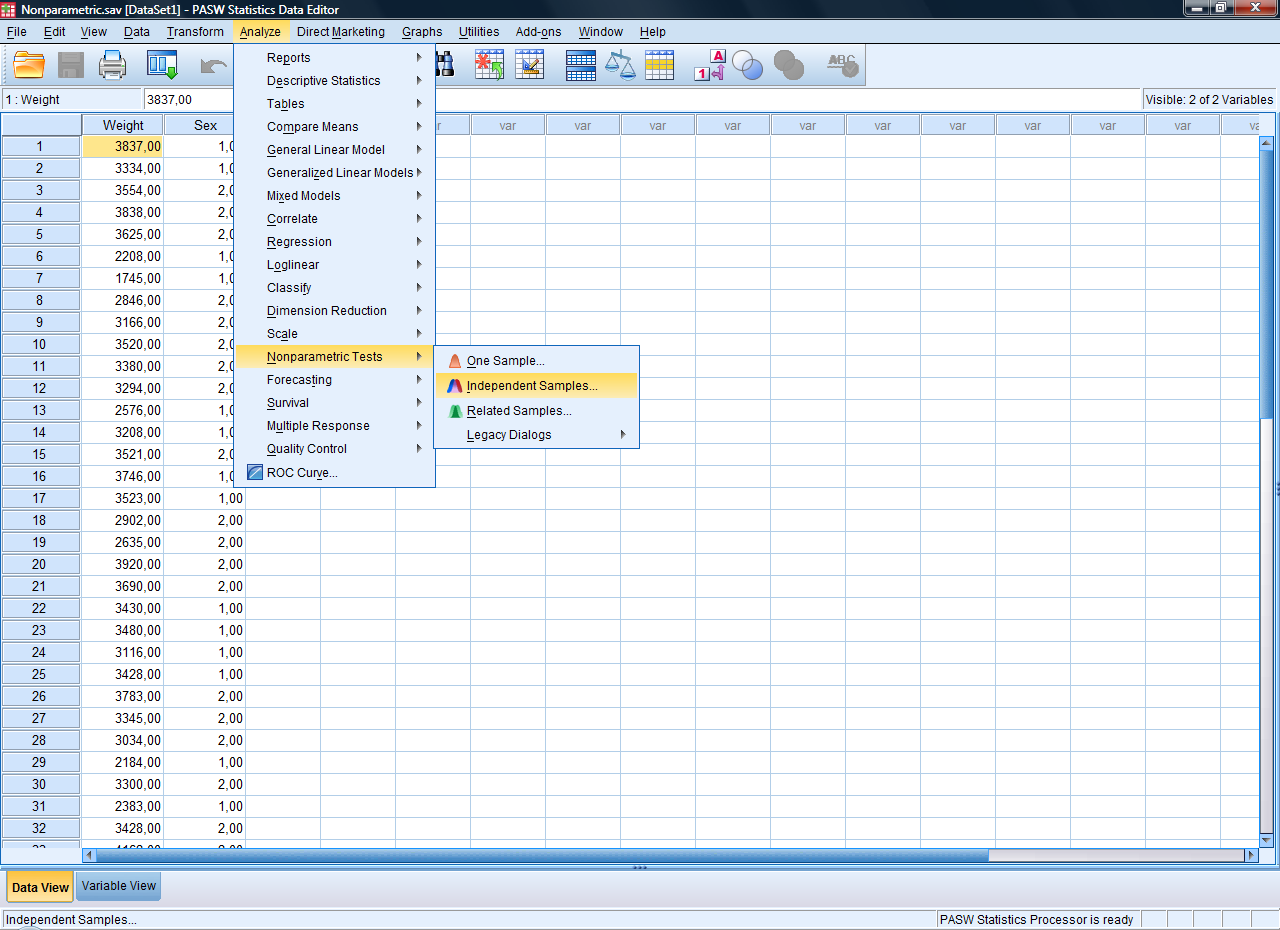This screenshot has height=930, width=1280.
Task: Click the Print icon in toolbar
Action: coord(113,66)
